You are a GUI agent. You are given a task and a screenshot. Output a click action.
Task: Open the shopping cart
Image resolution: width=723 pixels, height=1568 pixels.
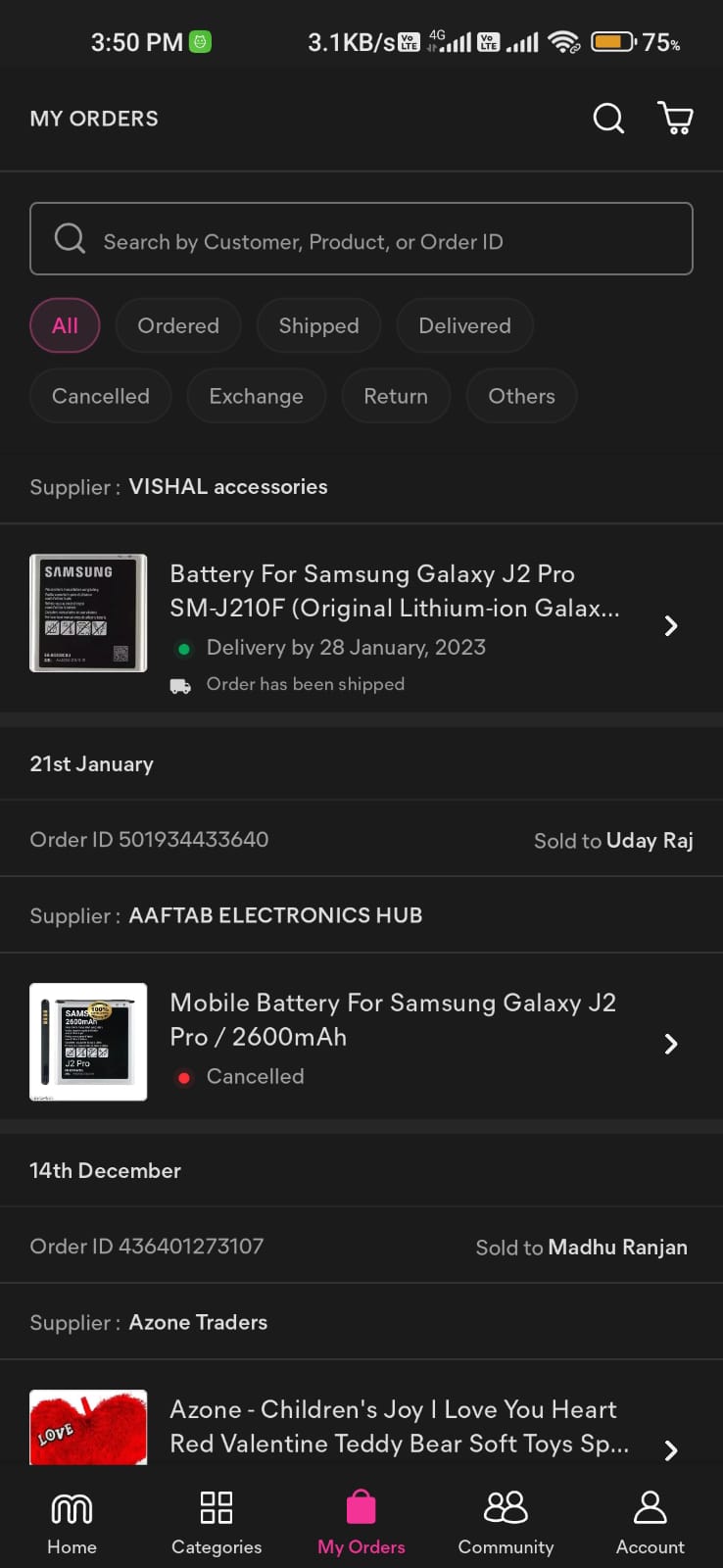coord(675,119)
